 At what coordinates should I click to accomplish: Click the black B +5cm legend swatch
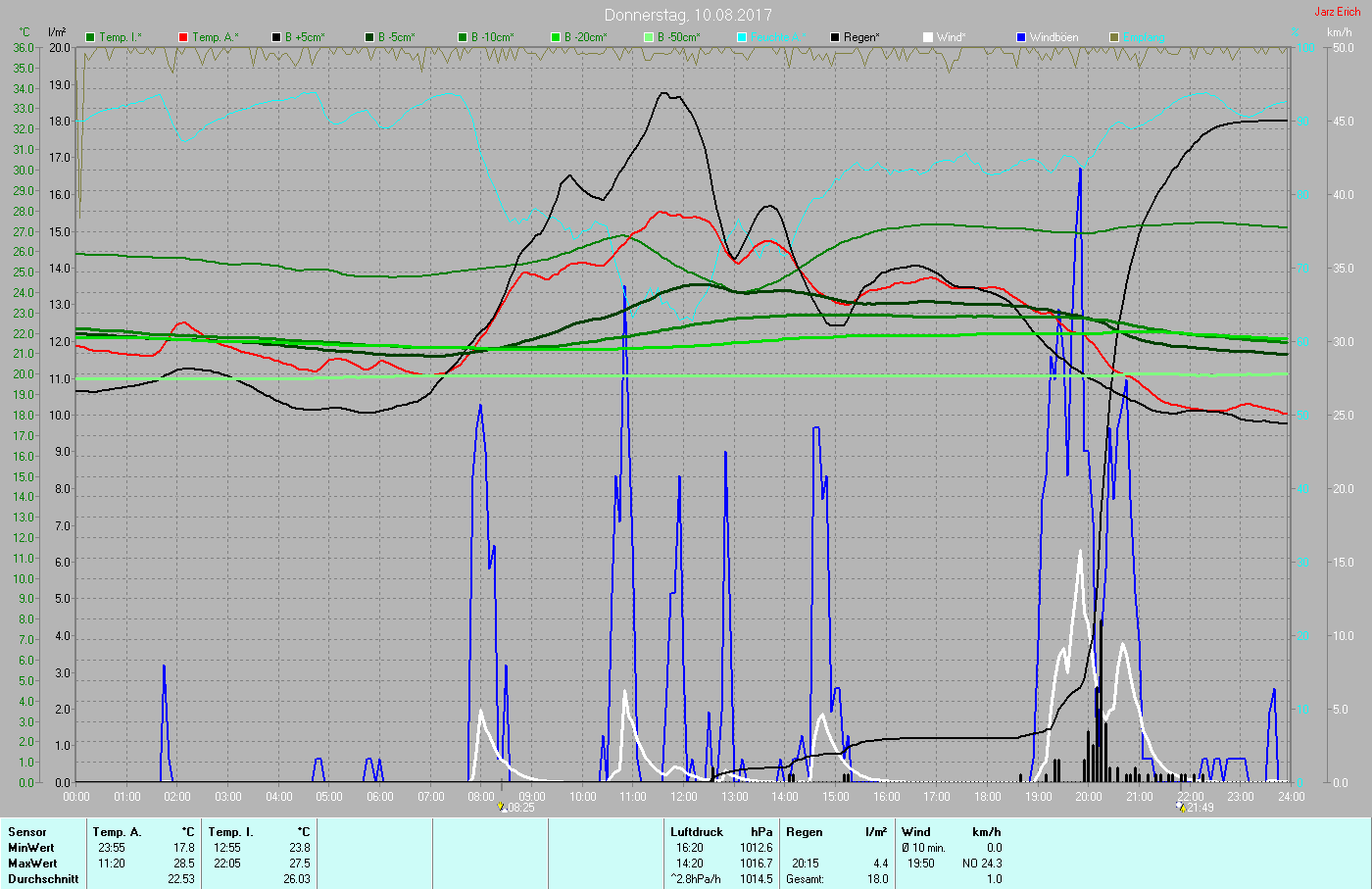[x=276, y=37]
